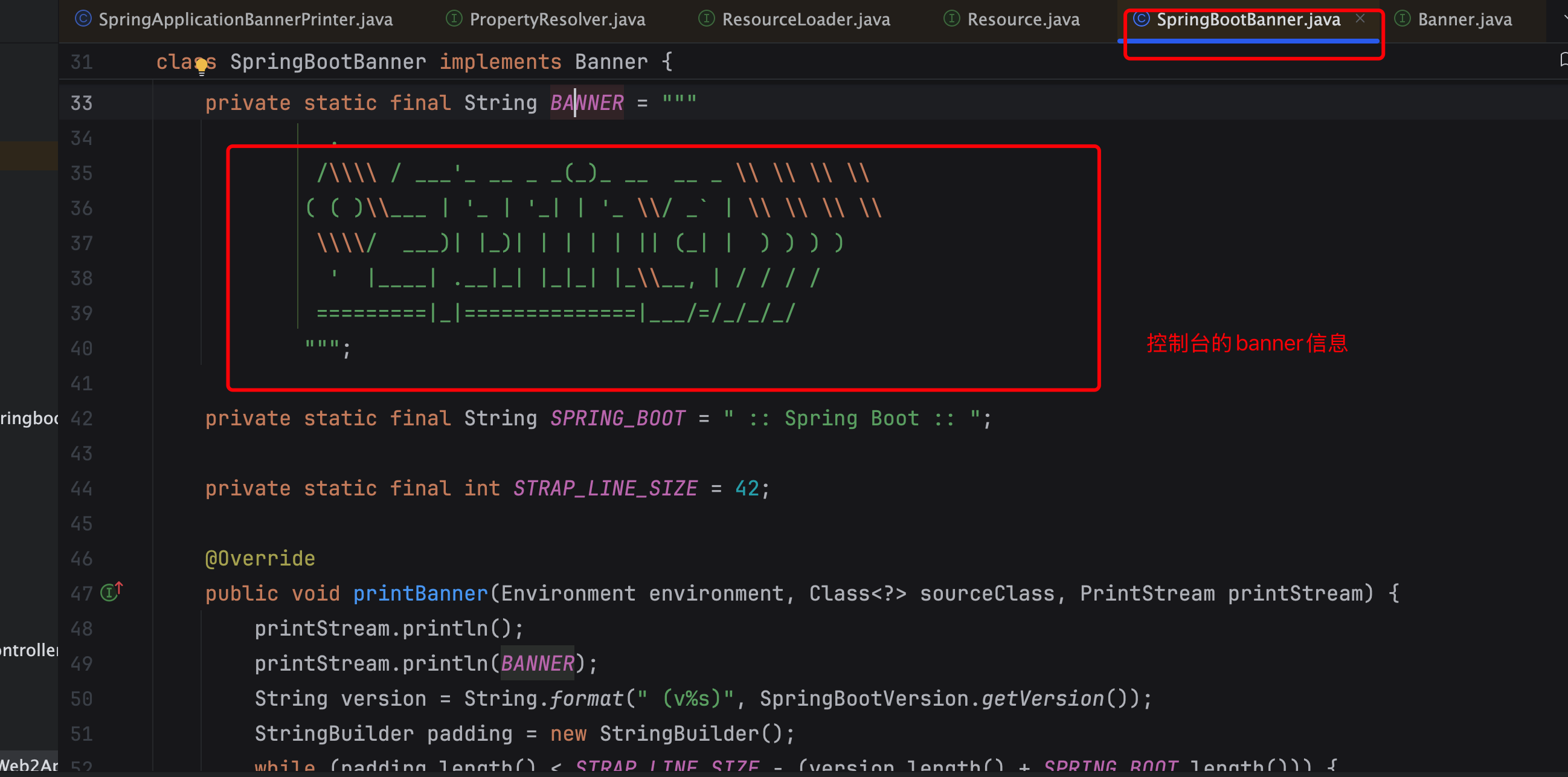Open the PropertyResolver.java tab
The width and height of the screenshot is (1568, 777).
point(557,19)
